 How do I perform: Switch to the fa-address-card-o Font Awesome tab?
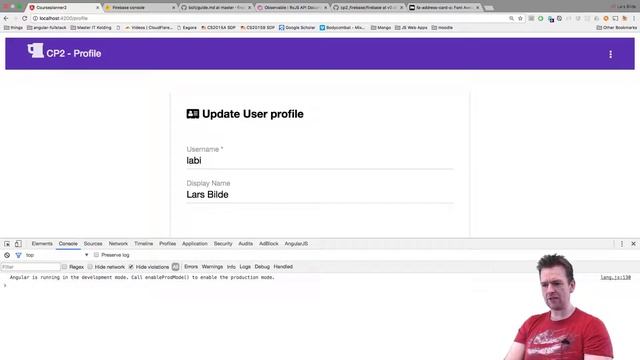(x=444, y=7)
